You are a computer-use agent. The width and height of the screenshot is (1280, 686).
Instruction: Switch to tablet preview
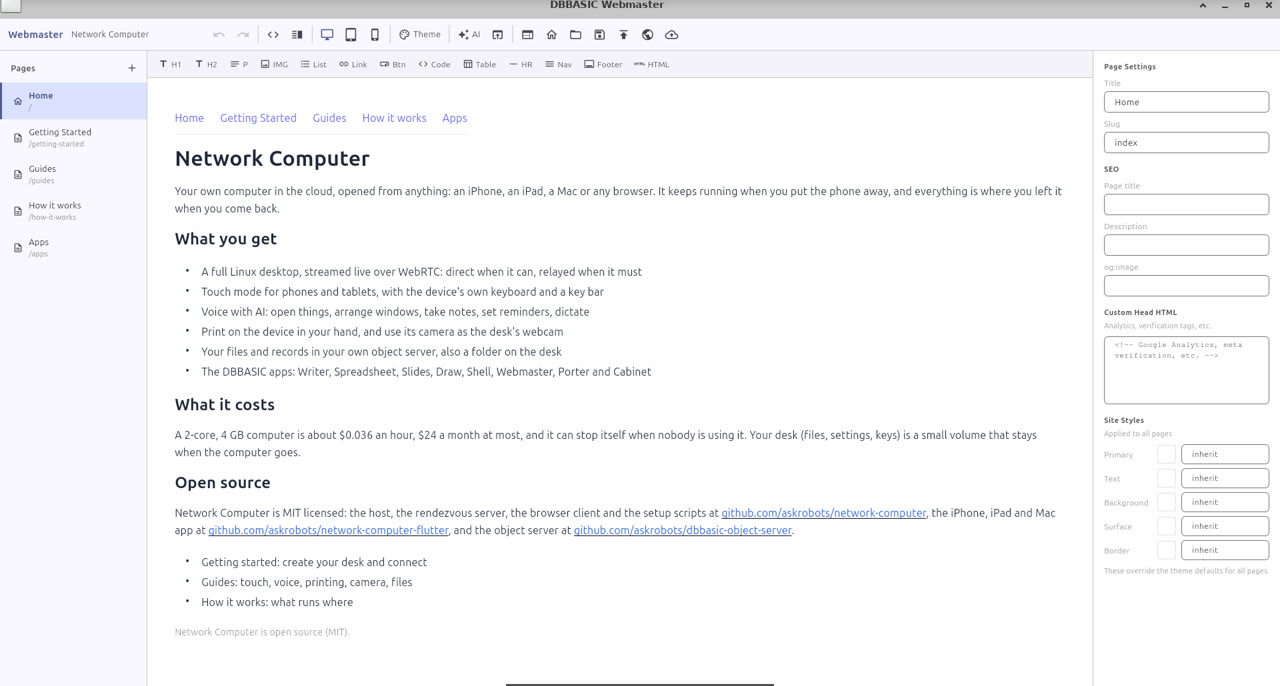coord(351,35)
